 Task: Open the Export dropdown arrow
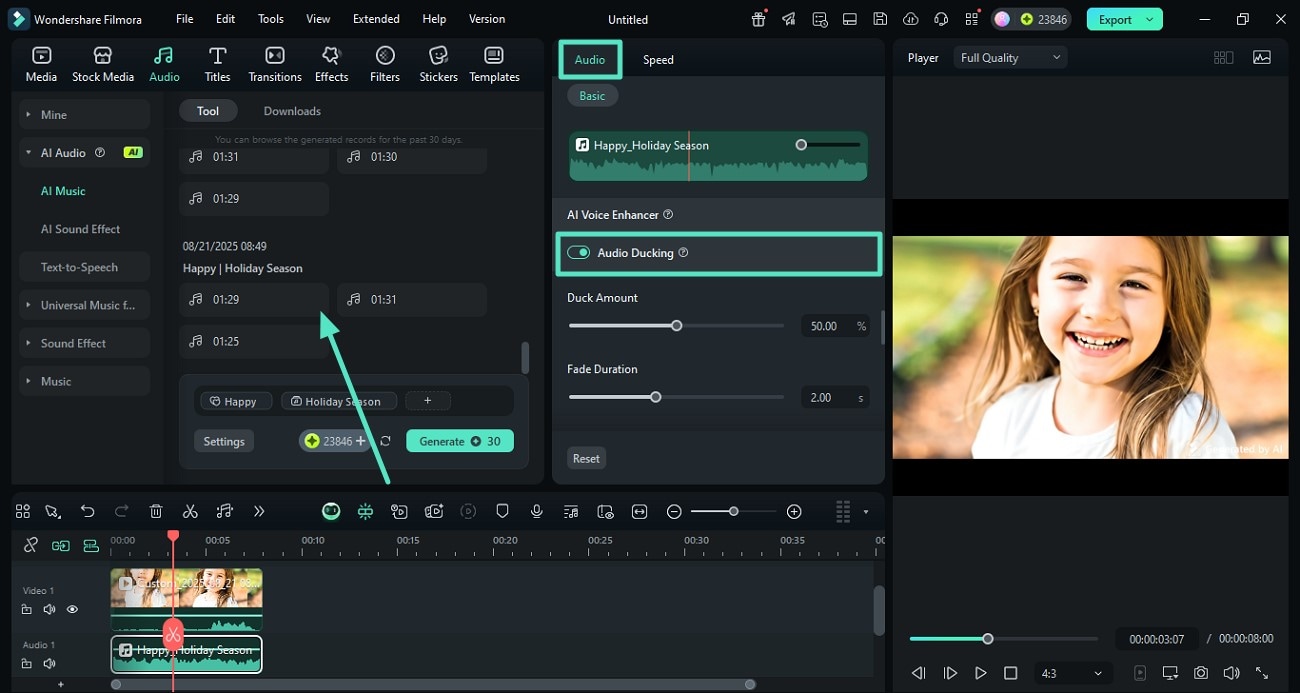click(x=1150, y=19)
